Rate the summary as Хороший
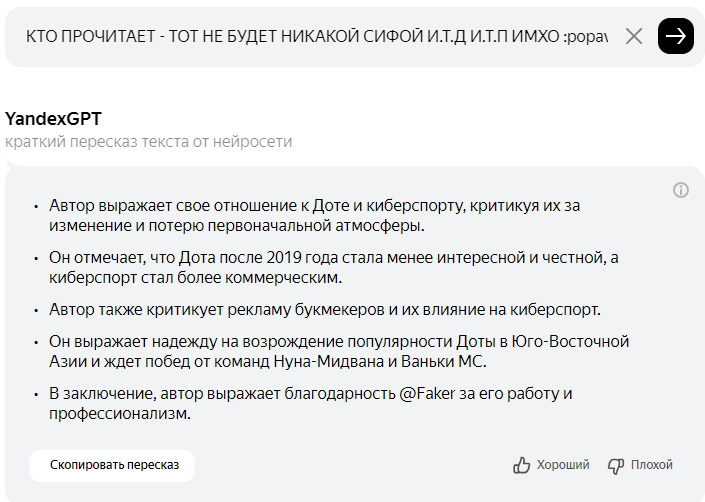705x502 pixels. [563, 465]
